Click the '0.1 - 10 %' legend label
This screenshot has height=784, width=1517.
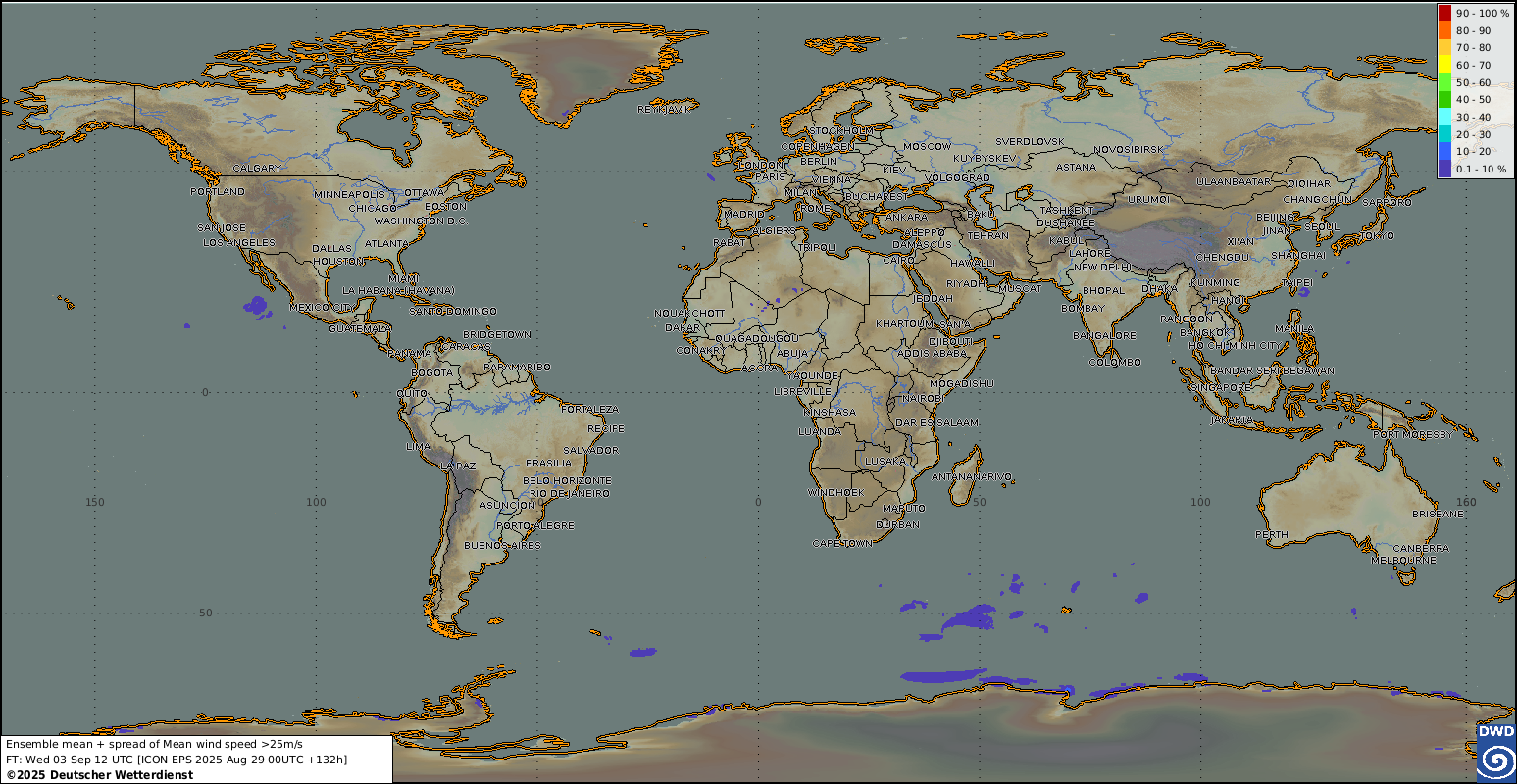pyautogui.click(x=1482, y=169)
